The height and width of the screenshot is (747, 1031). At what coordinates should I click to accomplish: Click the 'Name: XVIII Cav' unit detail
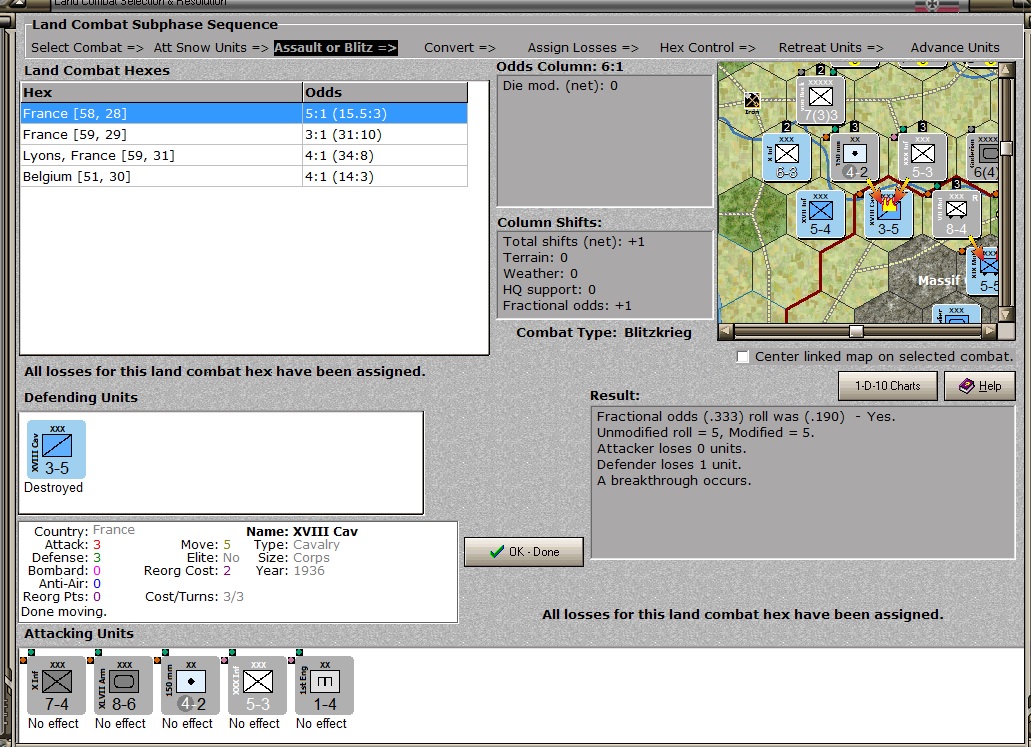click(x=302, y=531)
